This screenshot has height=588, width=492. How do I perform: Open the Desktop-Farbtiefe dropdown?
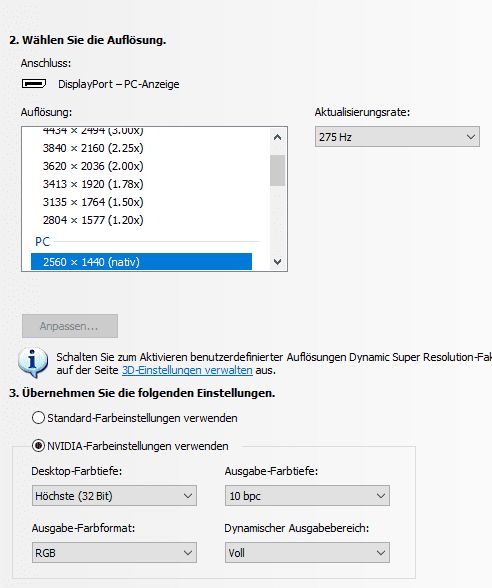click(x=114, y=496)
